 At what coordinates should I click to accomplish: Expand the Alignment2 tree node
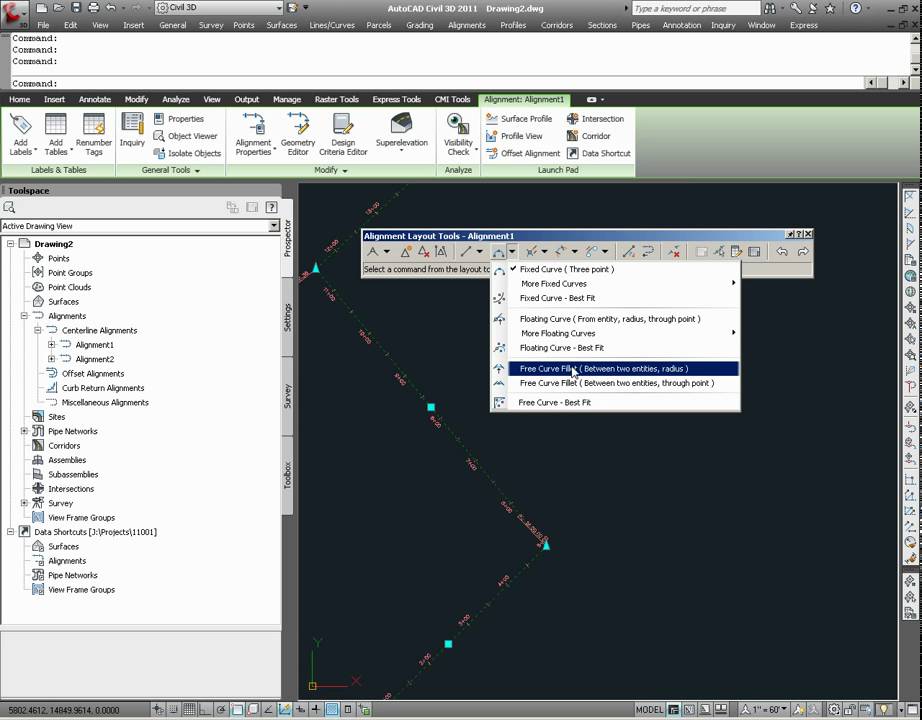tap(52, 359)
